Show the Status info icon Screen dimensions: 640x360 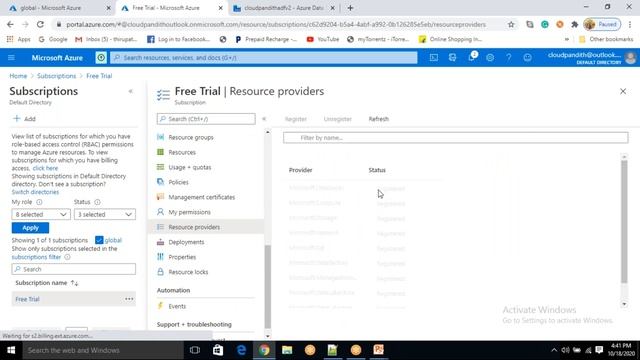(97, 202)
